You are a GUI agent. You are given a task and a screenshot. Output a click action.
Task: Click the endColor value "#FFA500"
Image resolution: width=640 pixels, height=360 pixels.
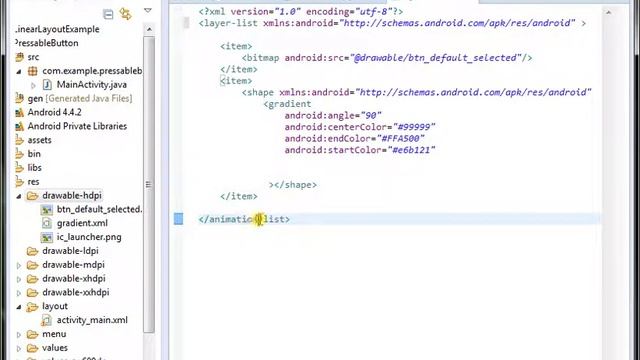[x=400, y=138]
